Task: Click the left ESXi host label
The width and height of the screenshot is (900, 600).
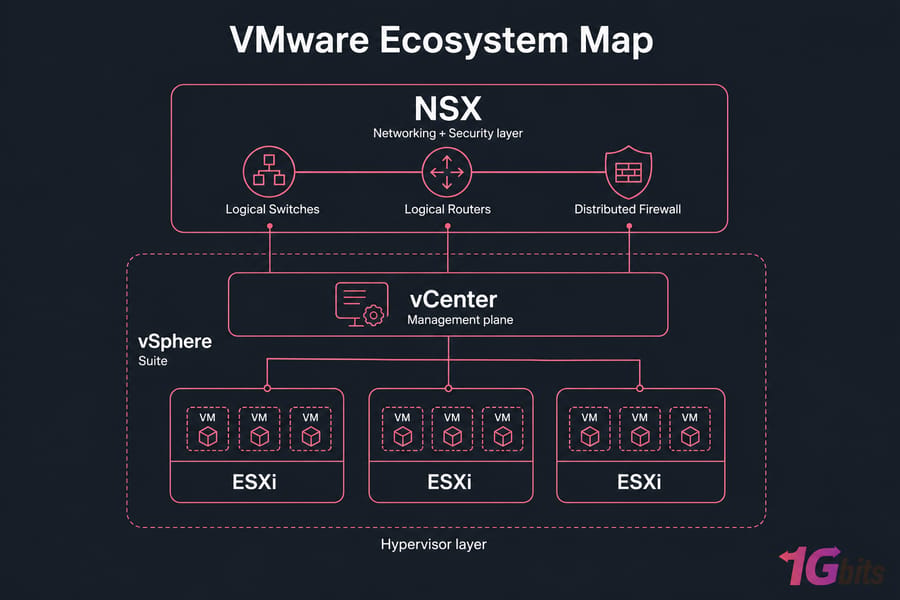Action: [254, 482]
